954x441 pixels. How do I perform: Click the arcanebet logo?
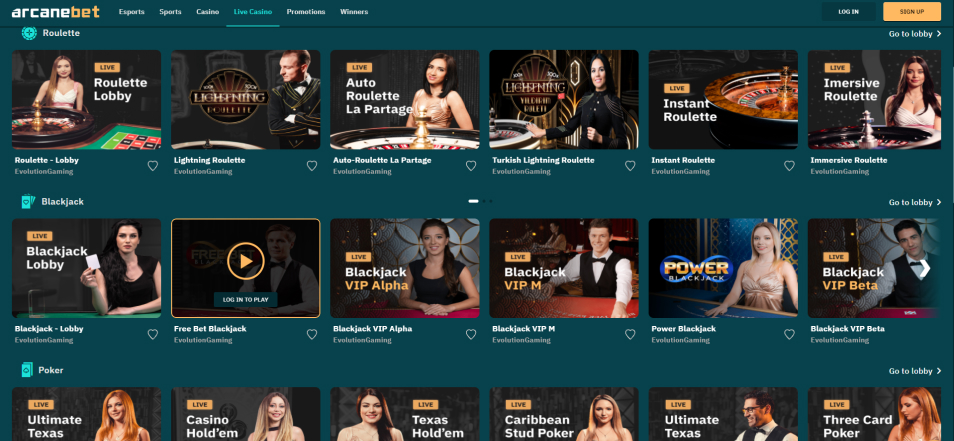[x=55, y=12]
